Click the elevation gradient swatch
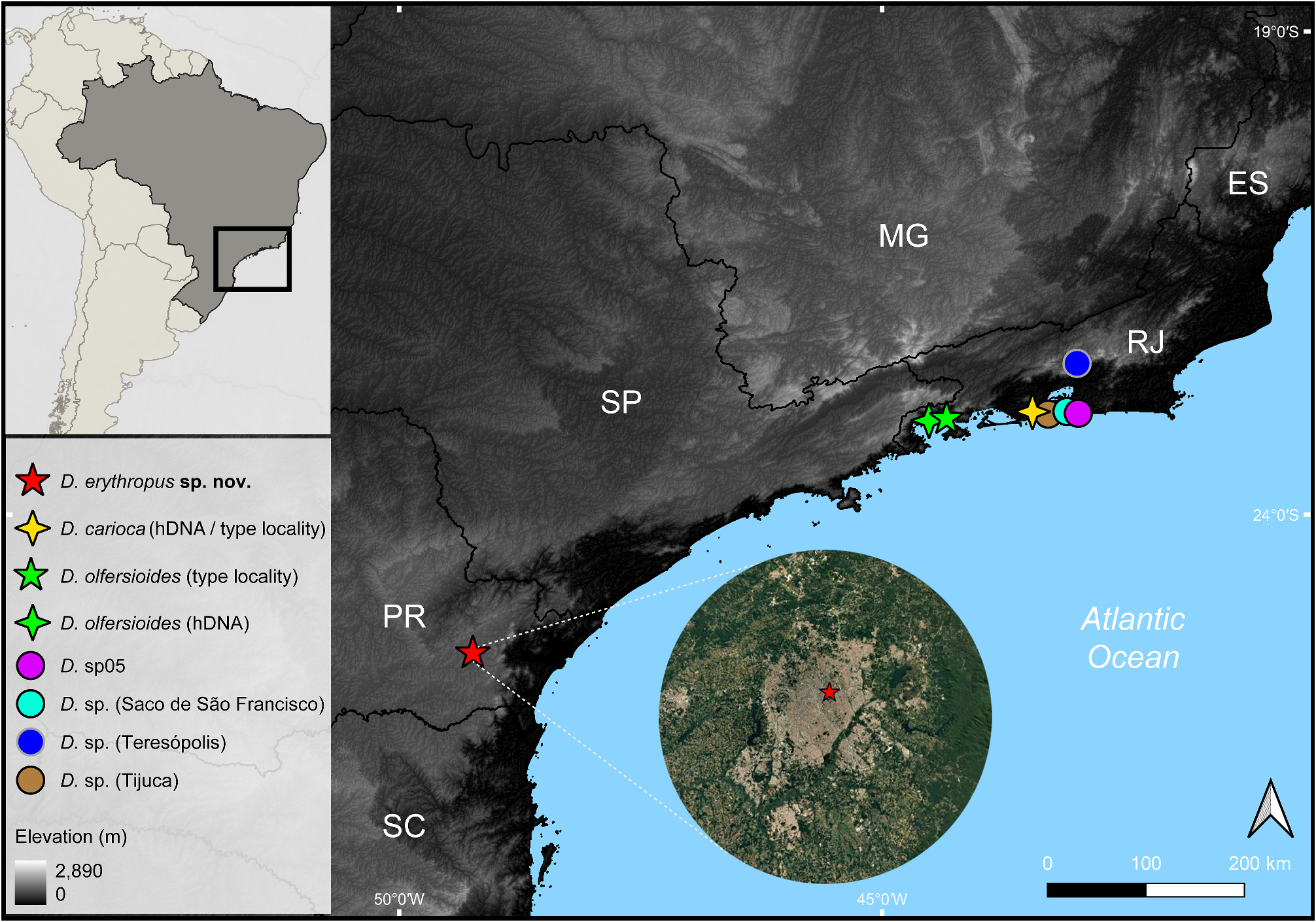Screen dimensions: 1316x922 pyautogui.click(x=31, y=883)
